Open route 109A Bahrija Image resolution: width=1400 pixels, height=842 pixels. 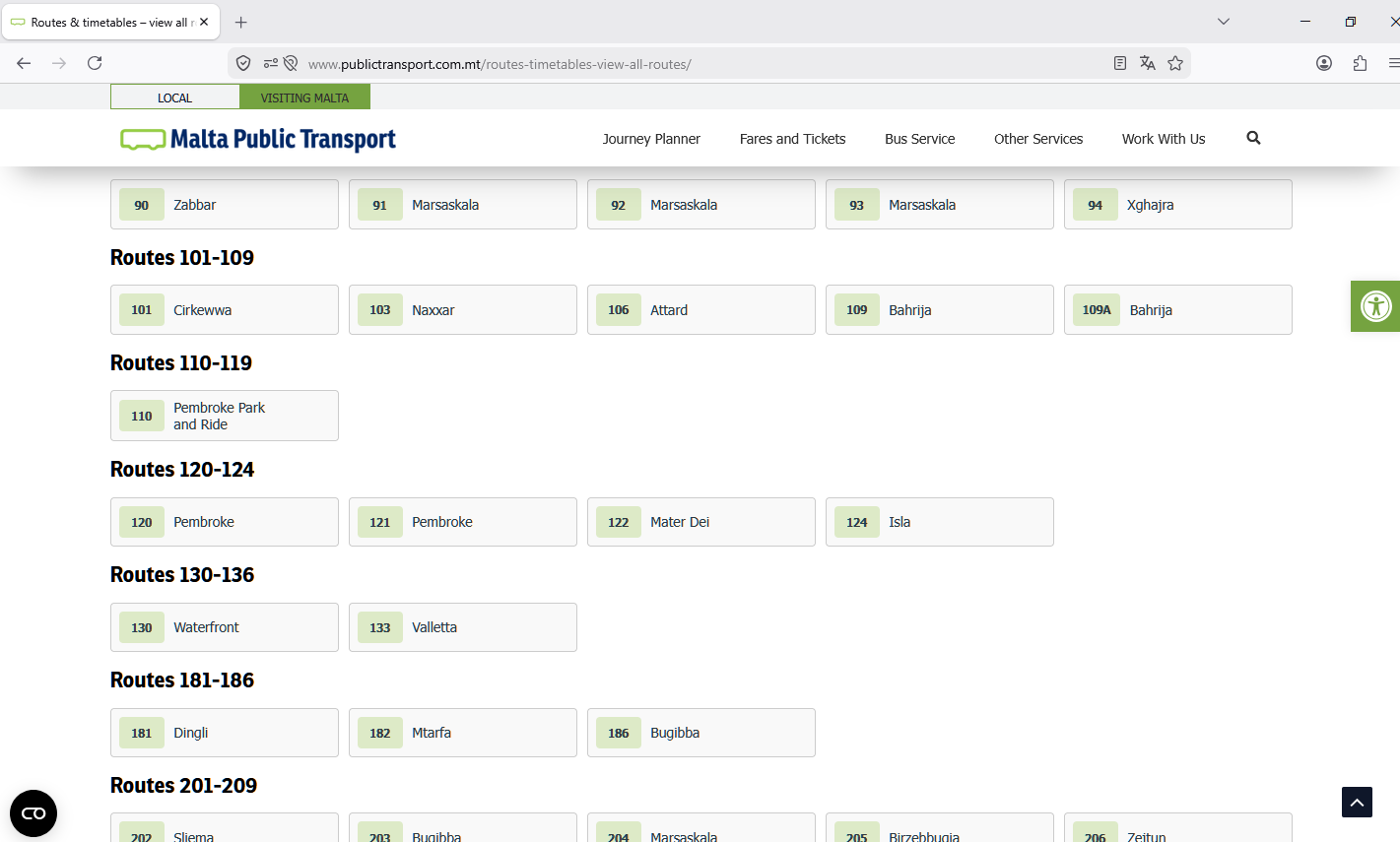1178,310
